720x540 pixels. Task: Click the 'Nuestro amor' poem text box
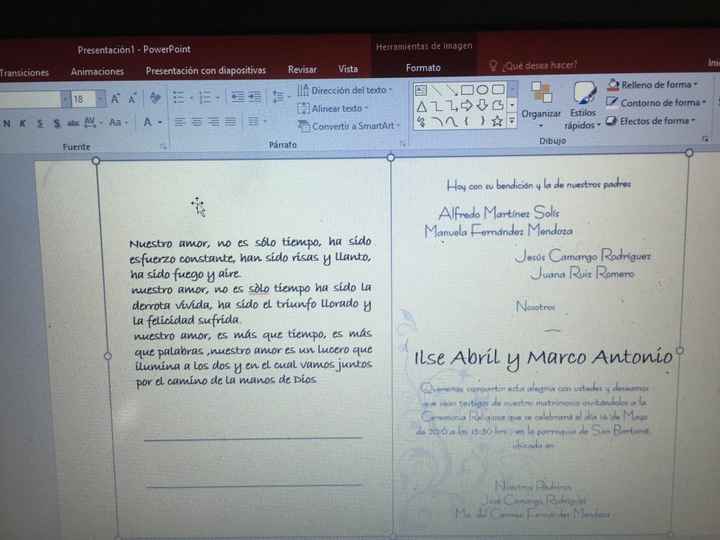click(251, 310)
